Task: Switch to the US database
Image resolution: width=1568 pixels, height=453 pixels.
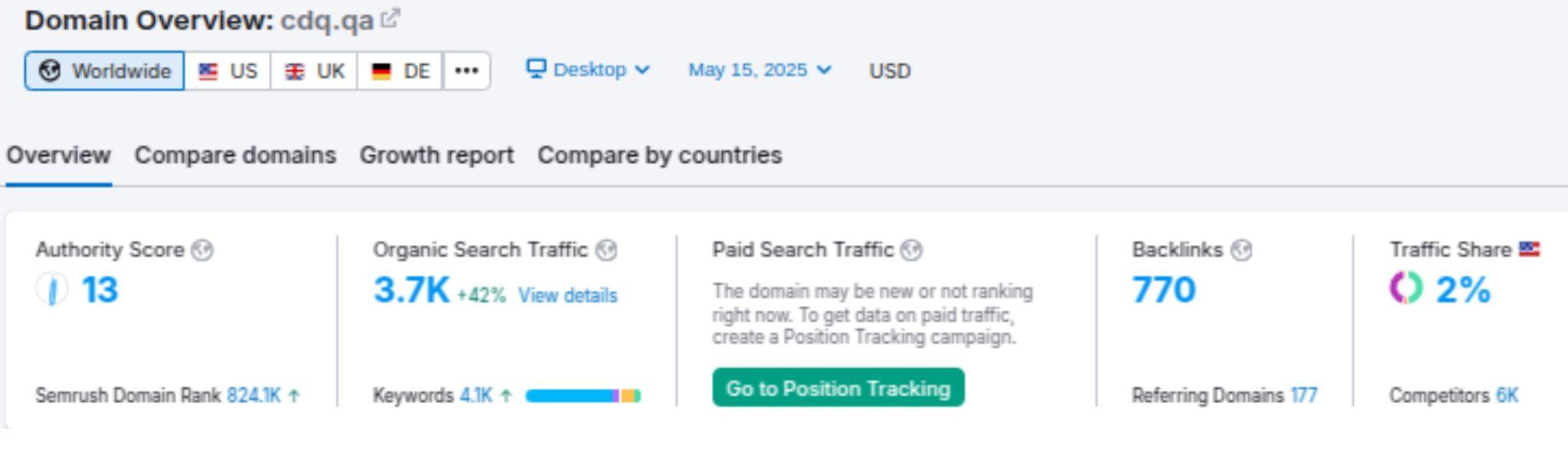Action: [x=227, y=71]
